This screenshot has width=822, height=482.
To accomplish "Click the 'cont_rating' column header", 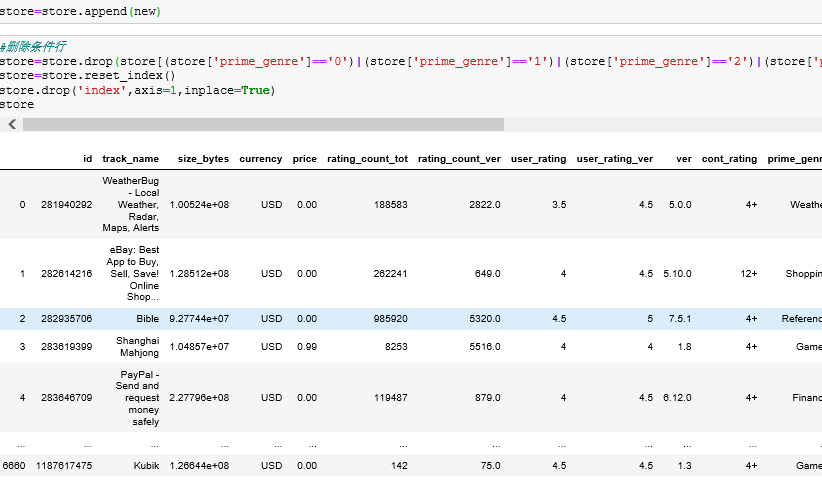I will pyautogui.click(x=729, y=159).
